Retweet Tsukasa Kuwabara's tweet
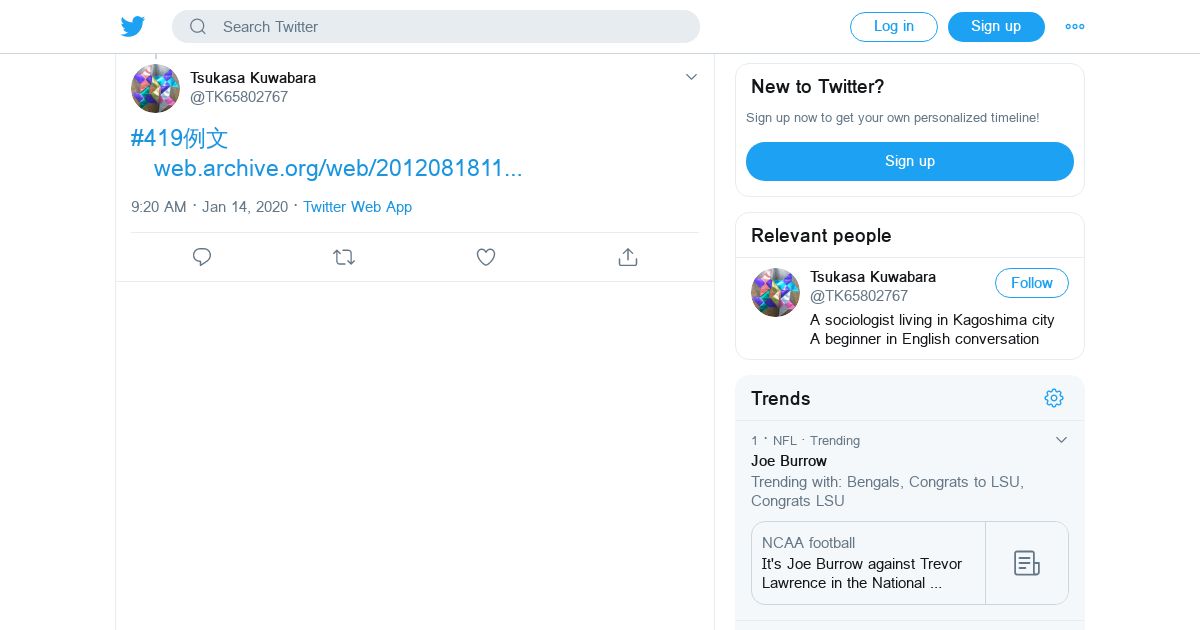1200x630 pixels. tap(344, 257)
